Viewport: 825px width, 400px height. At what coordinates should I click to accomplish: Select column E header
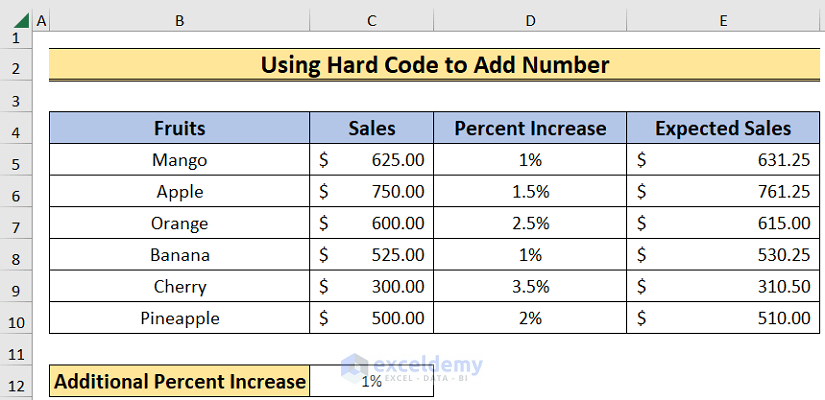722,20
